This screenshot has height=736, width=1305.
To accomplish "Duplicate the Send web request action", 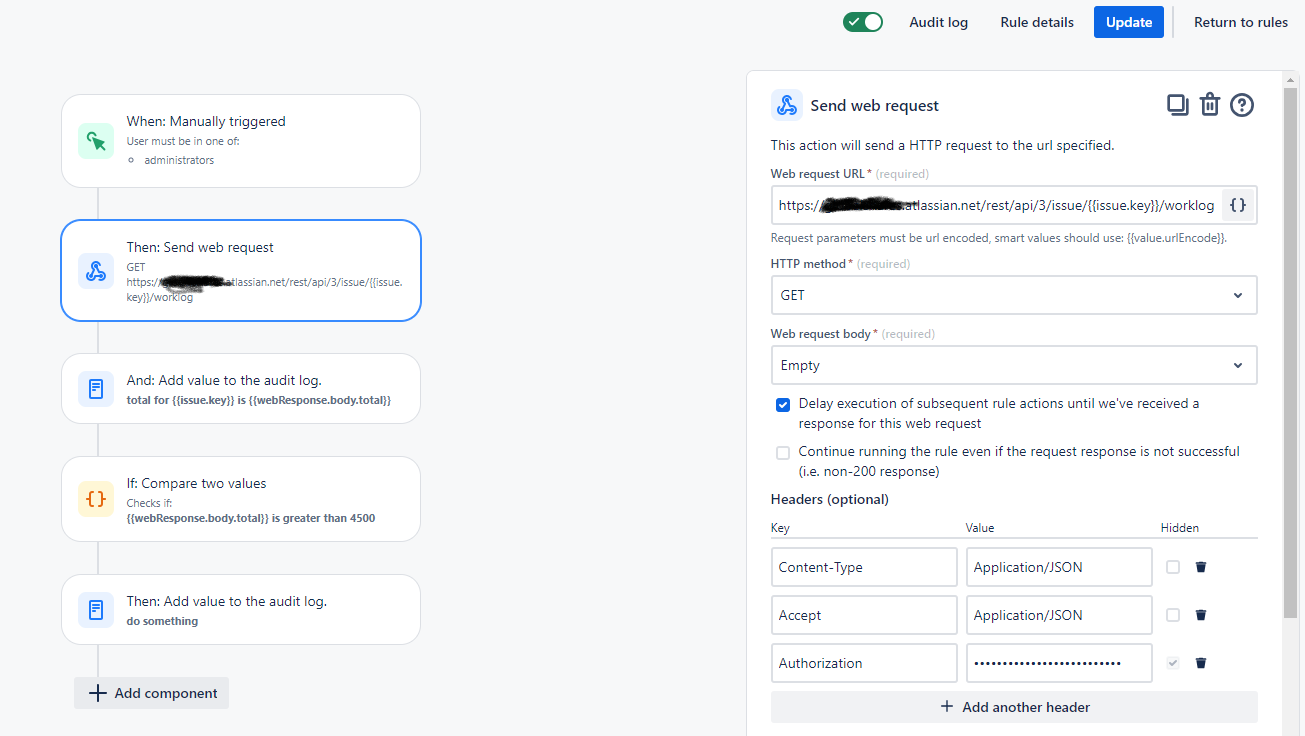I will click(1177, 104).
